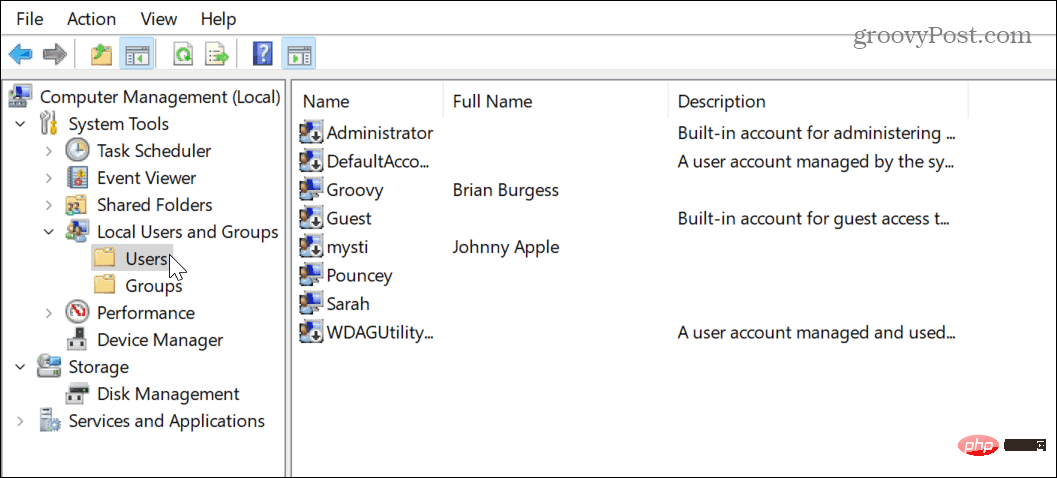Click the Groups folder icon
This screenshot has height=478, width=1057.
tap(105, 286)
